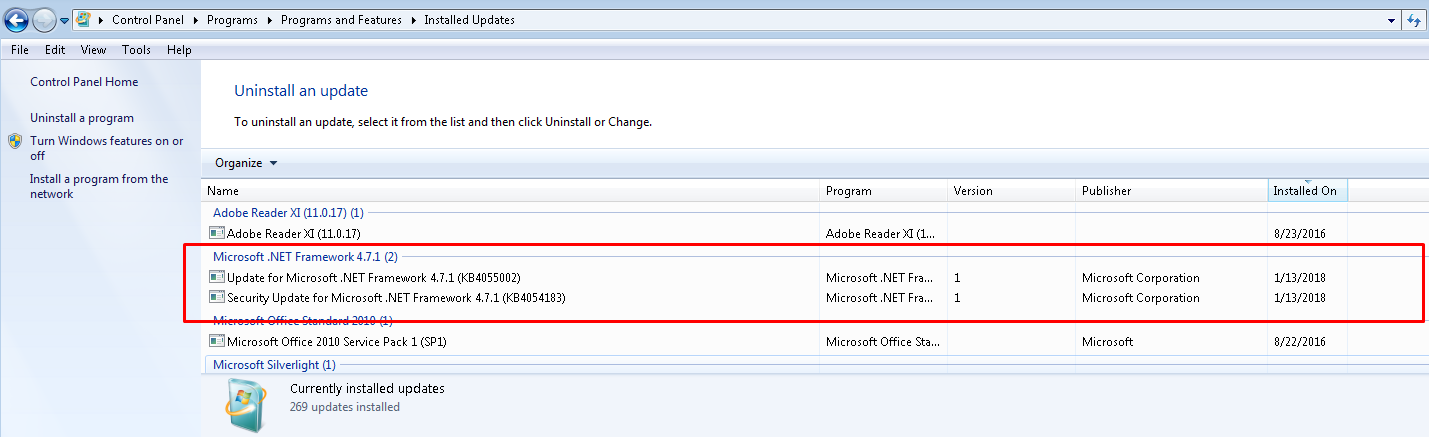Click the Uninstall a program link

point(81,118)
